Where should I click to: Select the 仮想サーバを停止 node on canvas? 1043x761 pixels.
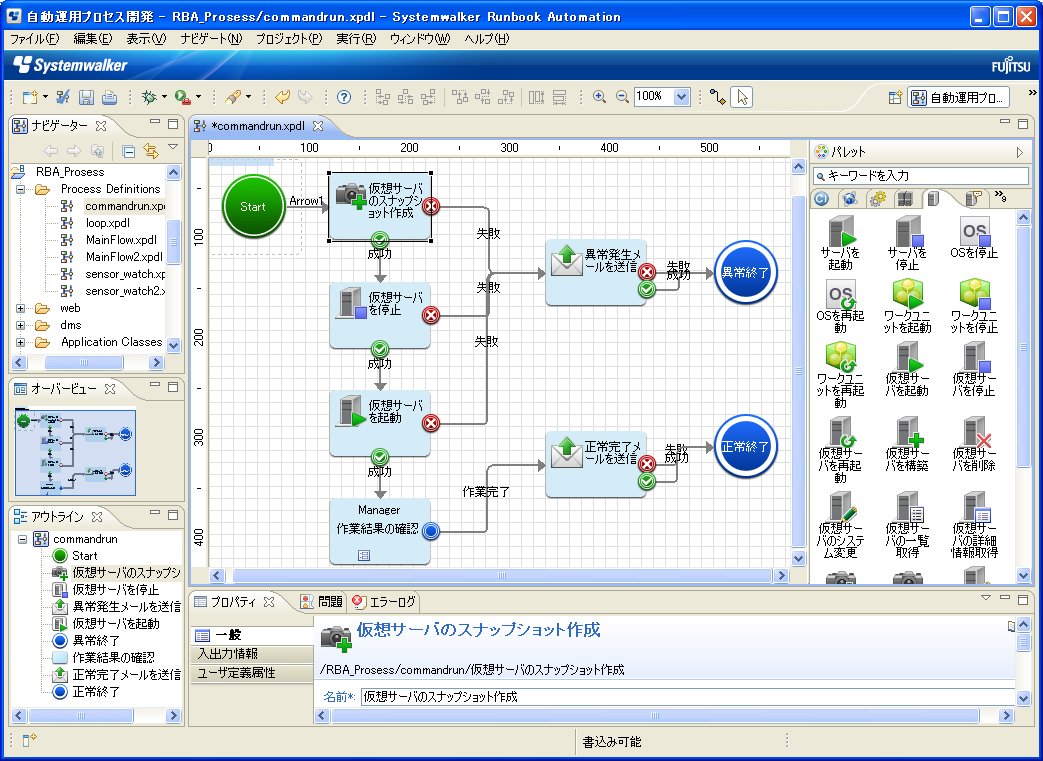tap(380, 315)
